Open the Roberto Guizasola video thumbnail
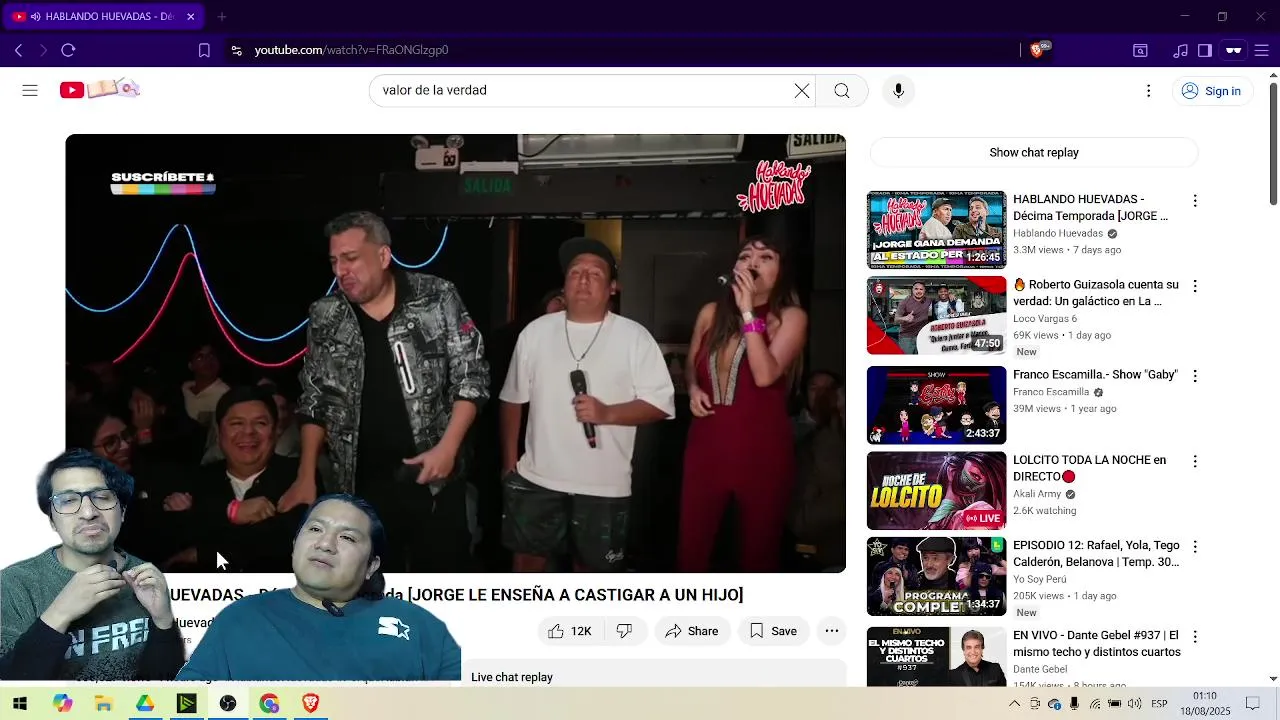The height and width of the screenshot is (720, 1280). [936, 316]
